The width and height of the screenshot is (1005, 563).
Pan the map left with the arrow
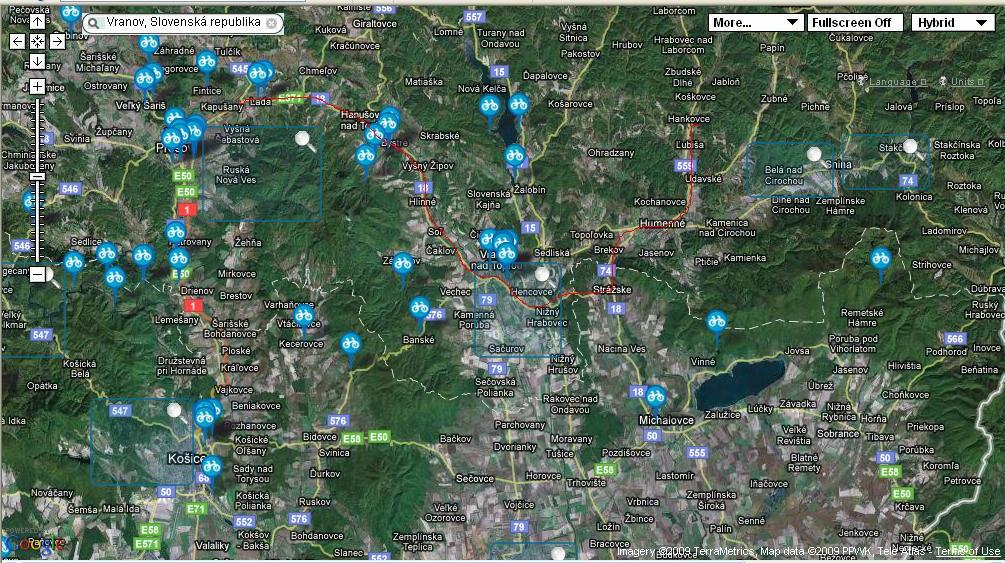point(17,41)
